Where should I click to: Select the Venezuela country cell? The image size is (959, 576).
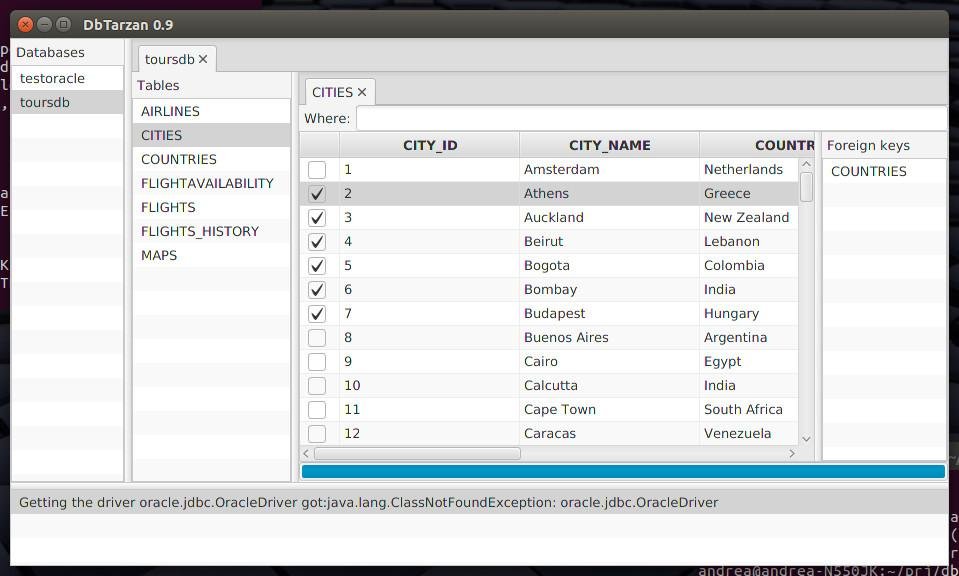749,434
